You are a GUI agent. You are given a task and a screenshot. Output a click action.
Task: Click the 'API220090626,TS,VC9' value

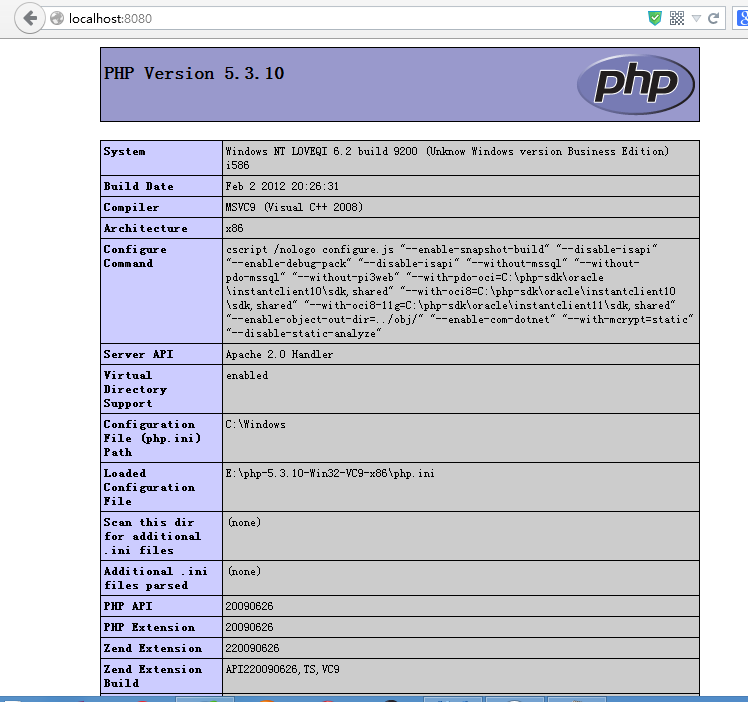282,669
